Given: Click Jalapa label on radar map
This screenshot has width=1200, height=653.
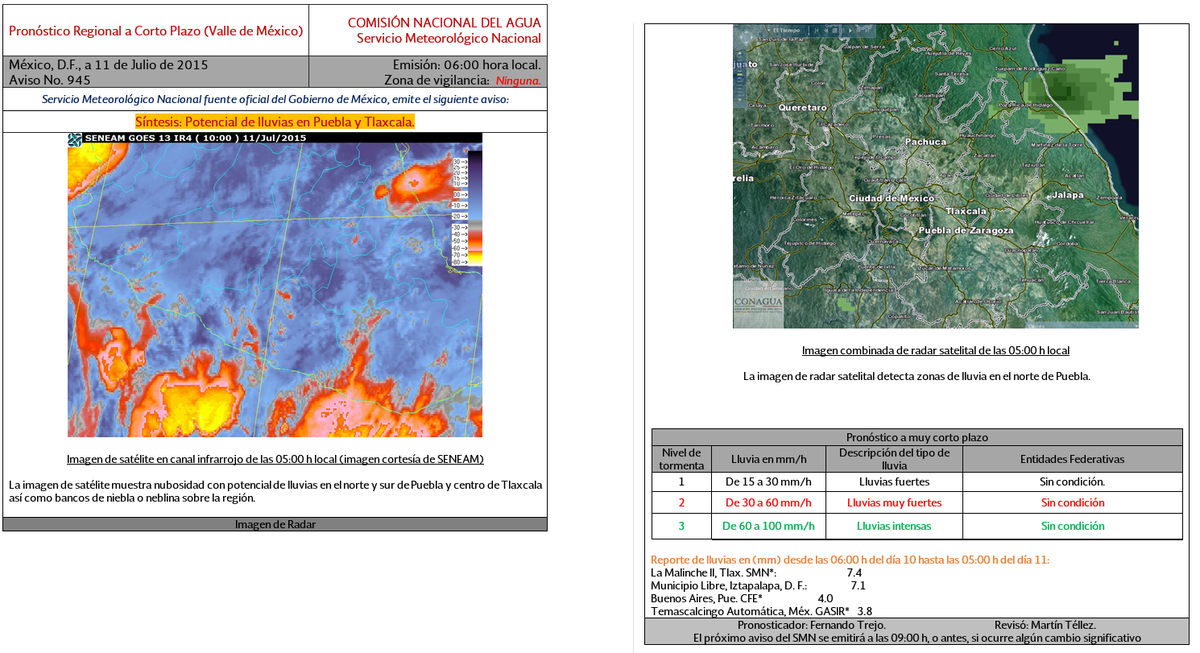Looking at the screenshot, I should [1068, 195].
